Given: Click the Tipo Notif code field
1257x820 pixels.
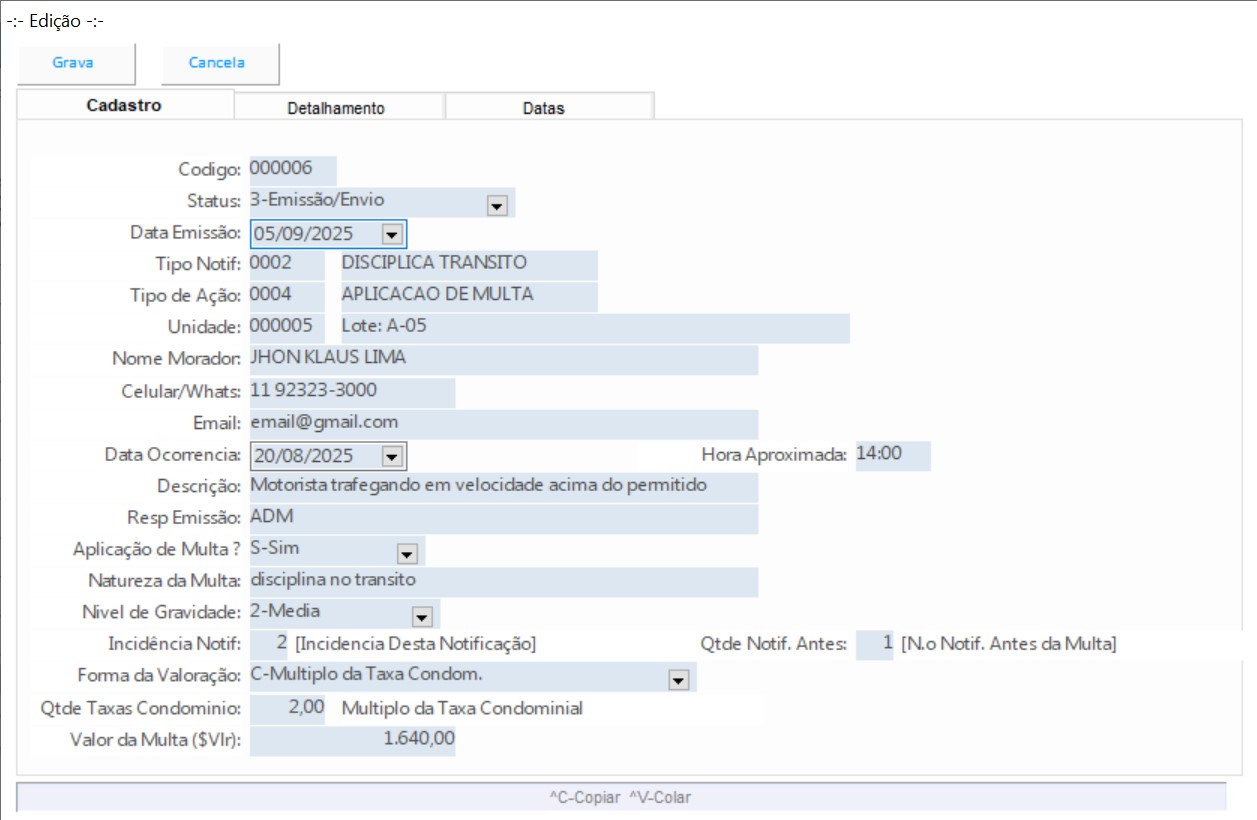Looking at the screenshot, I should 286,264.
